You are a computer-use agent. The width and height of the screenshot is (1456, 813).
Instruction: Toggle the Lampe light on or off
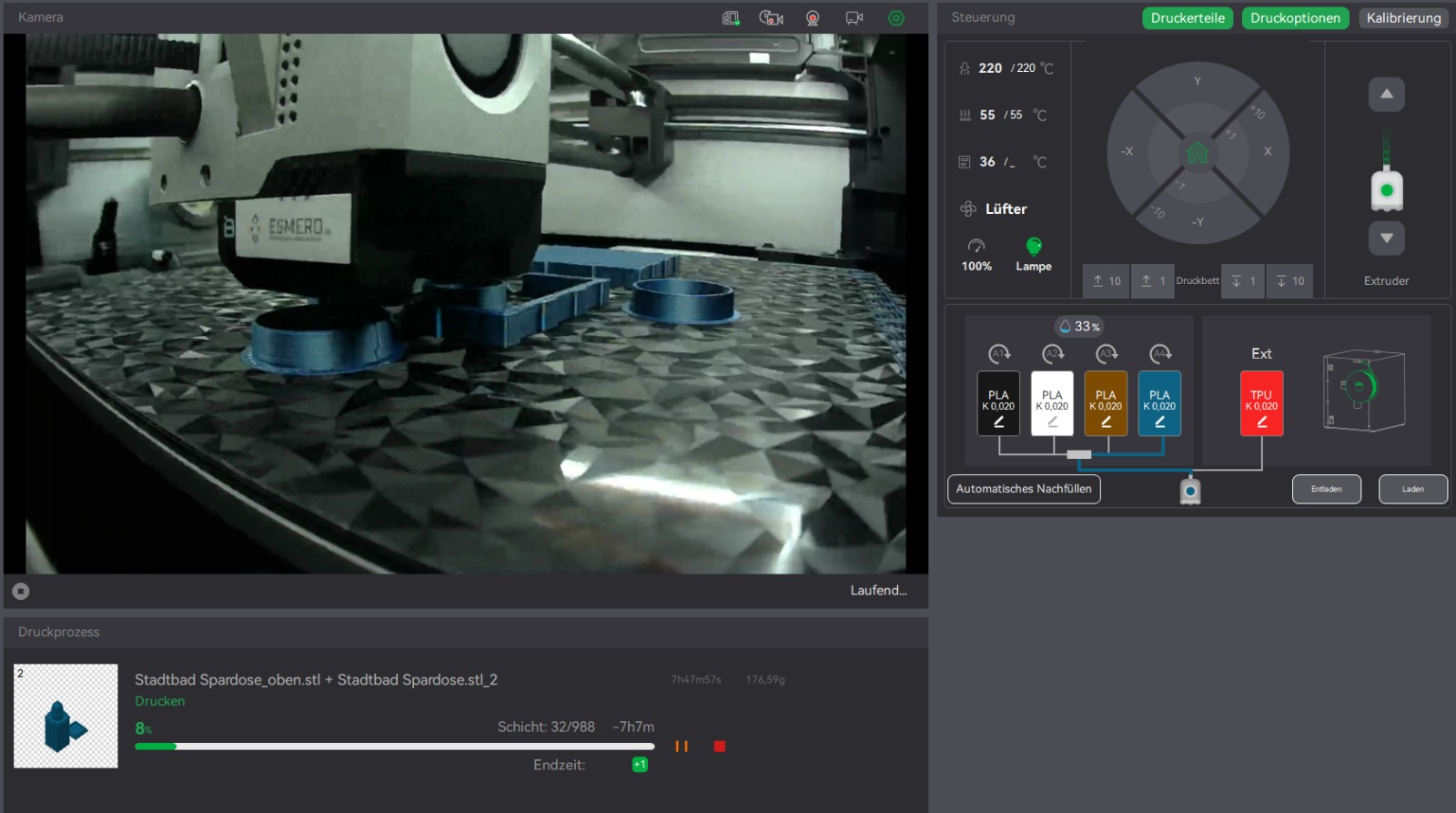(1034, 247)
